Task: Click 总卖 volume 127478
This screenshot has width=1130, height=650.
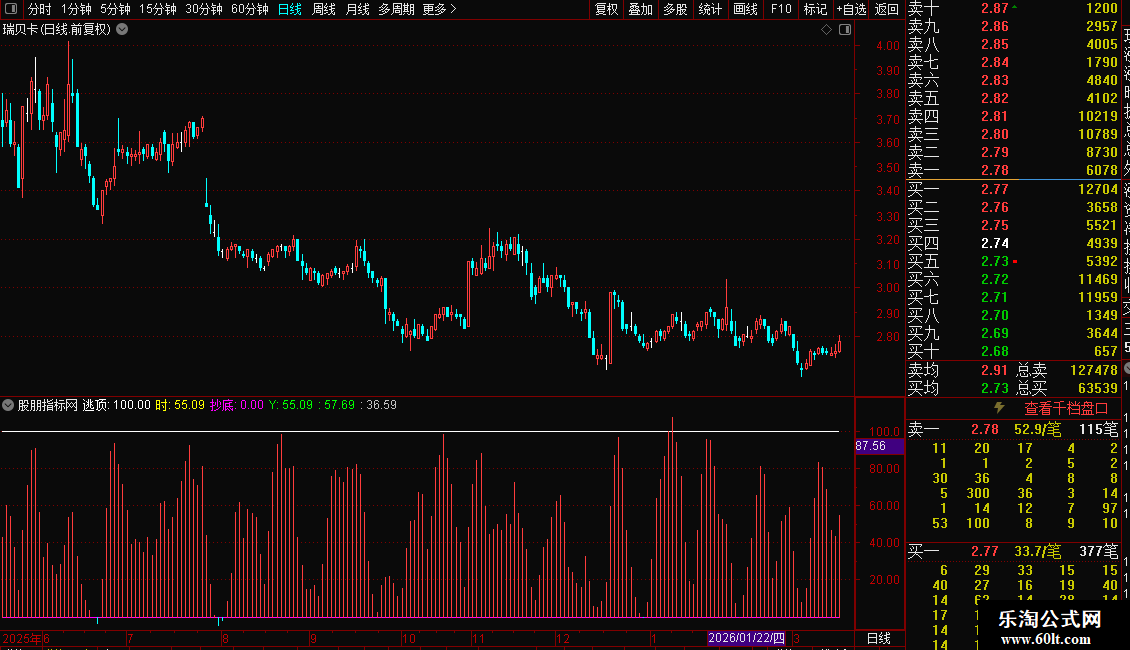Action: point(1094,370)
